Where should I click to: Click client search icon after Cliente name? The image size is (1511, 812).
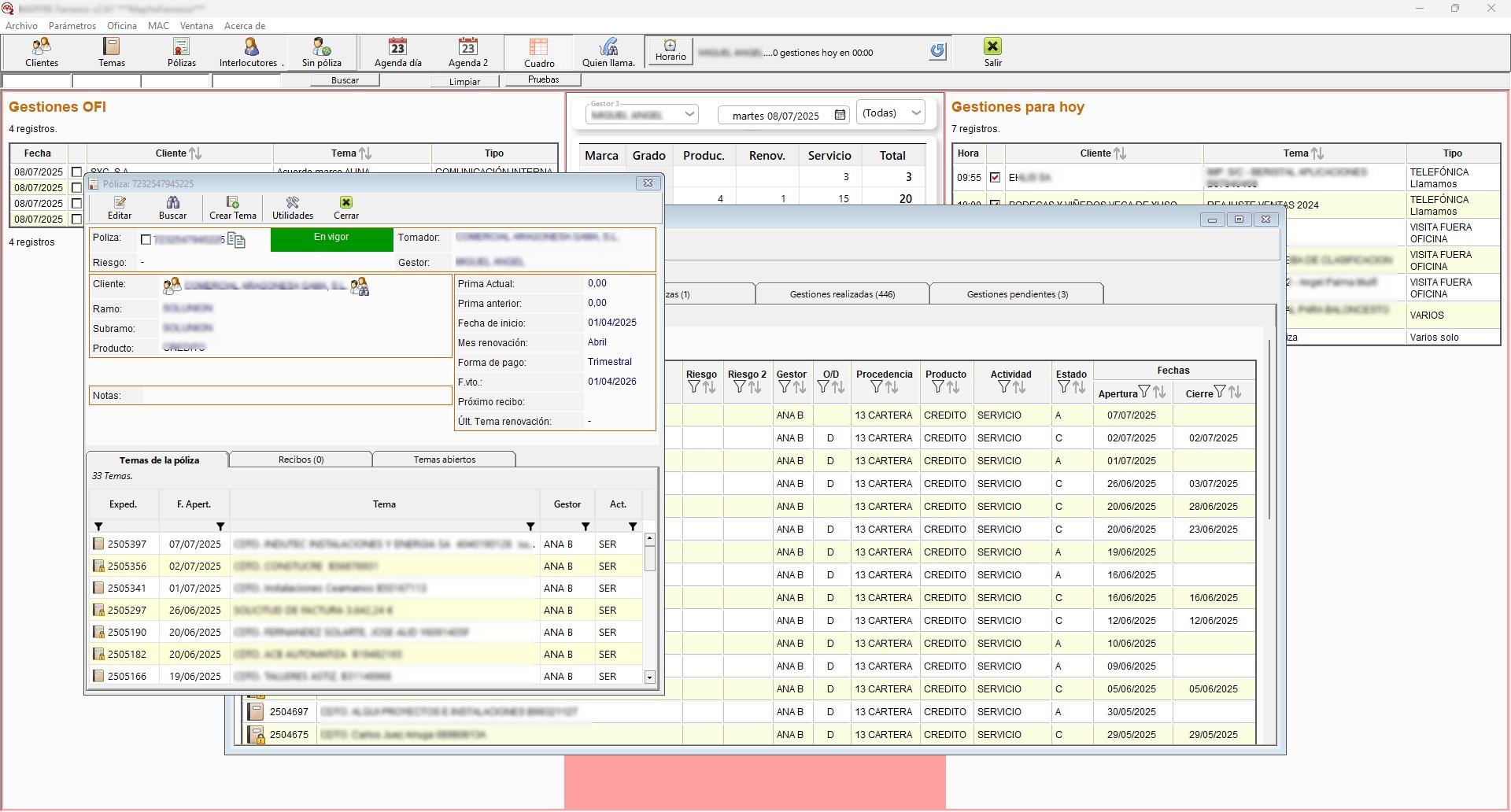pos(360,286)
